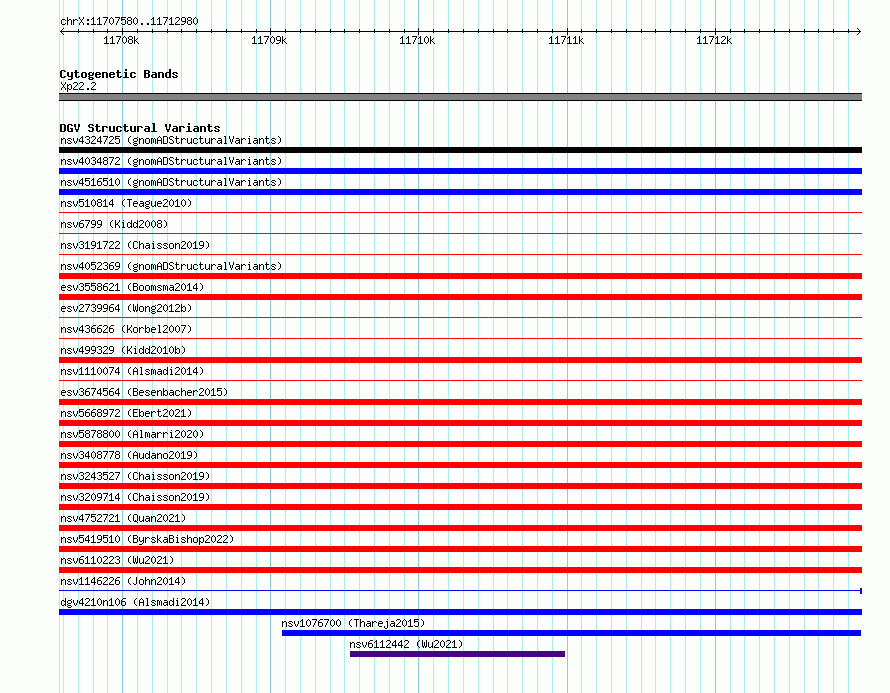The width and height of the screenshot is (890, 693).
Task: Click esv3674564 (Besenbacher2015) label
Action: pos(144,392)
